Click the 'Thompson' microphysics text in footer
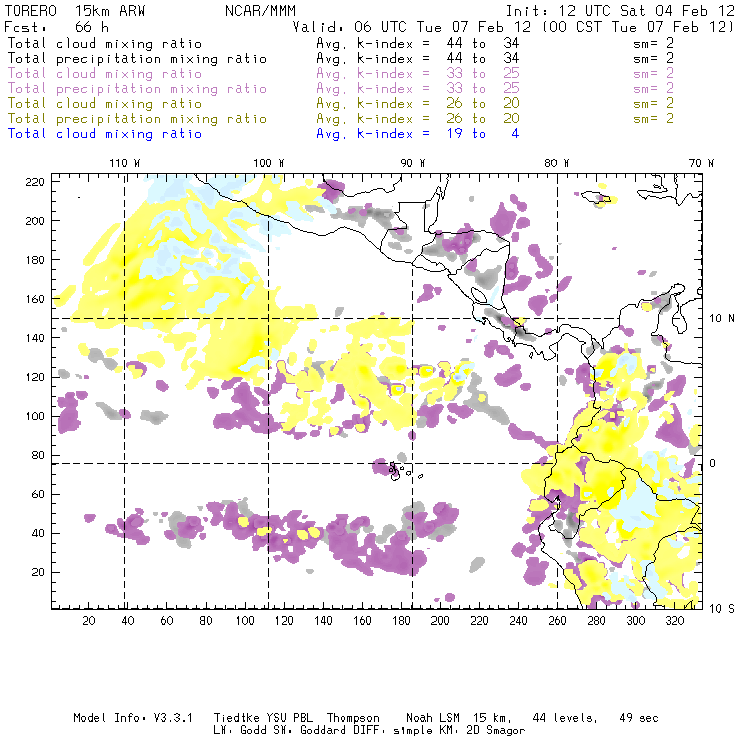The height and width of the screenshot is (740, 740). click(x=353, y=718)
